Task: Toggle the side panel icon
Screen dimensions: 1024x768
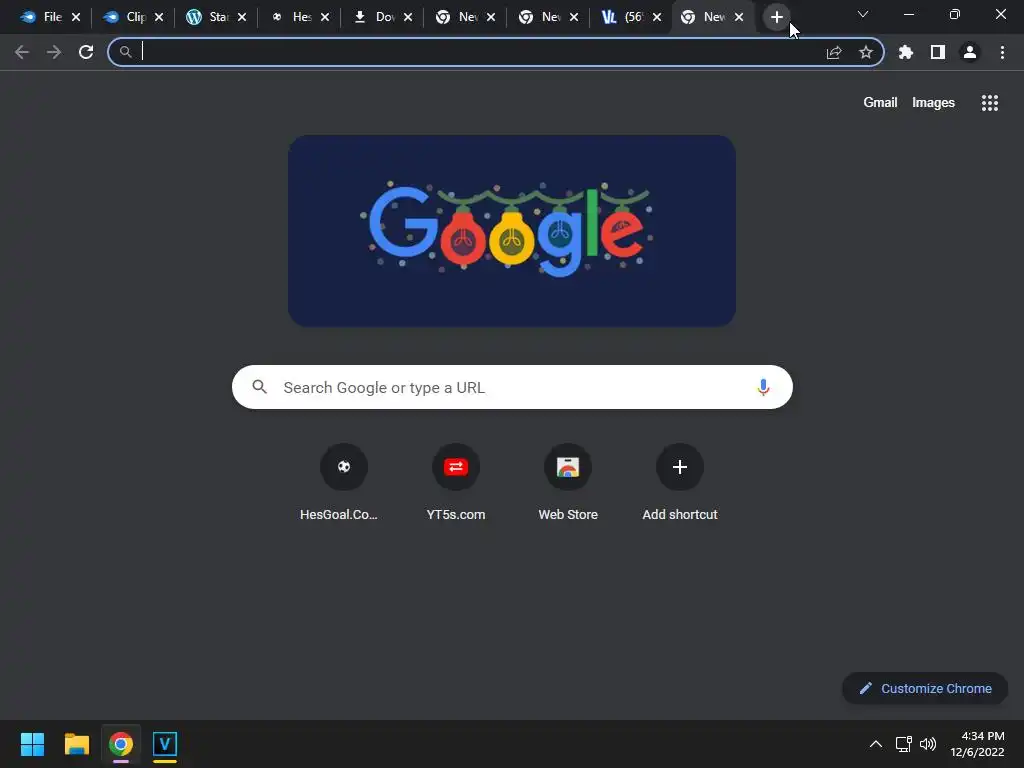Action: click(x=938, y=52)
